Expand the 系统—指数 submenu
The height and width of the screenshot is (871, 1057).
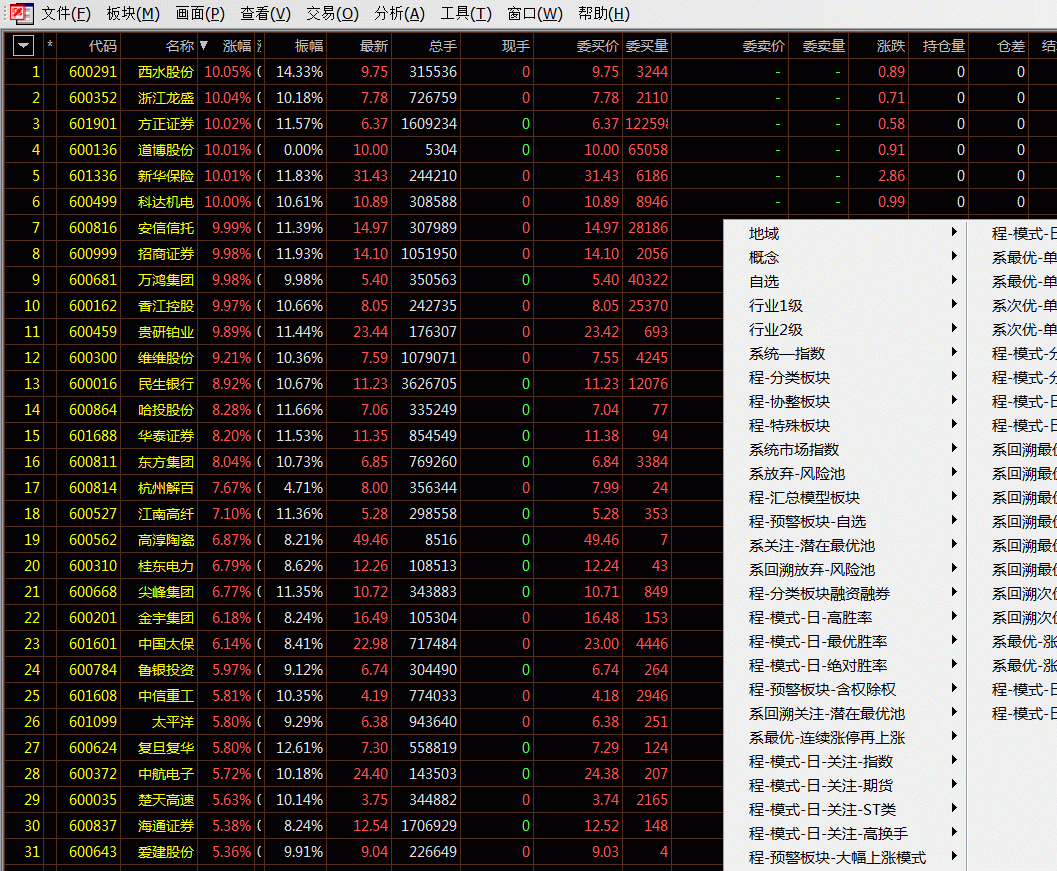point(845,353)
